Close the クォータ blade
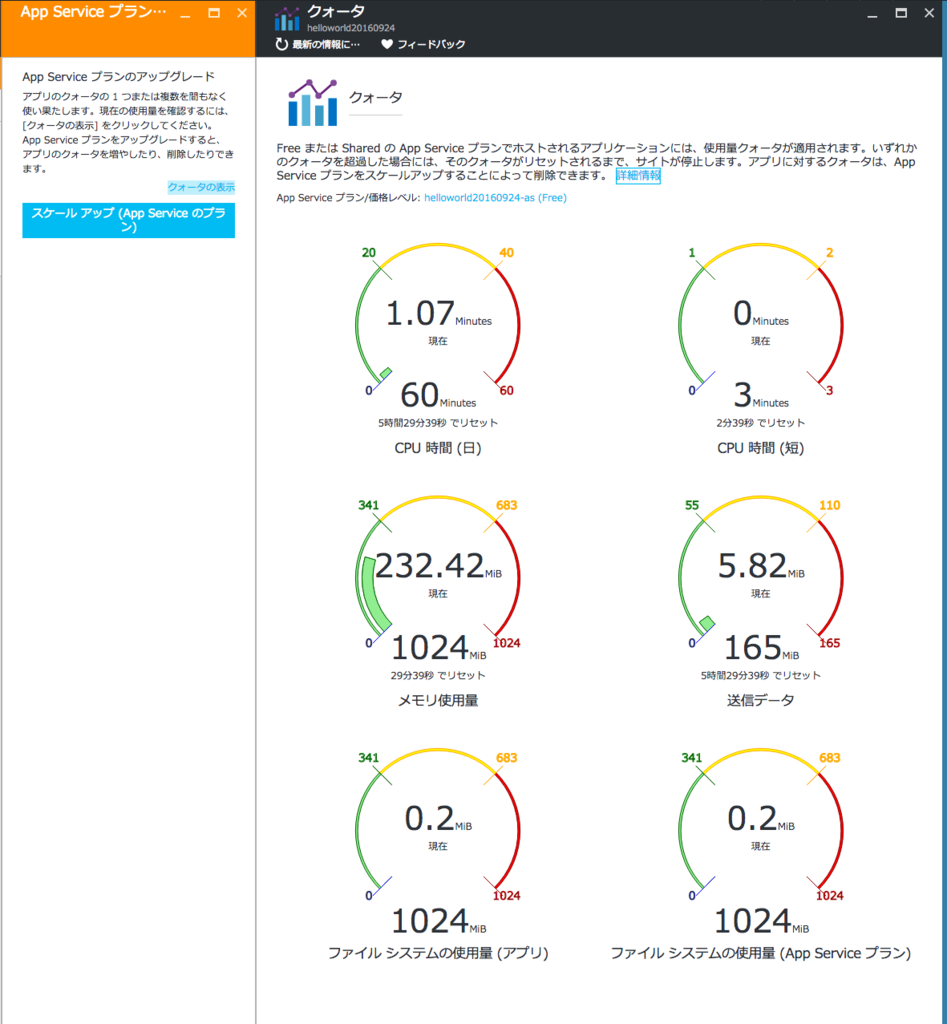 [x=929, y=13]
